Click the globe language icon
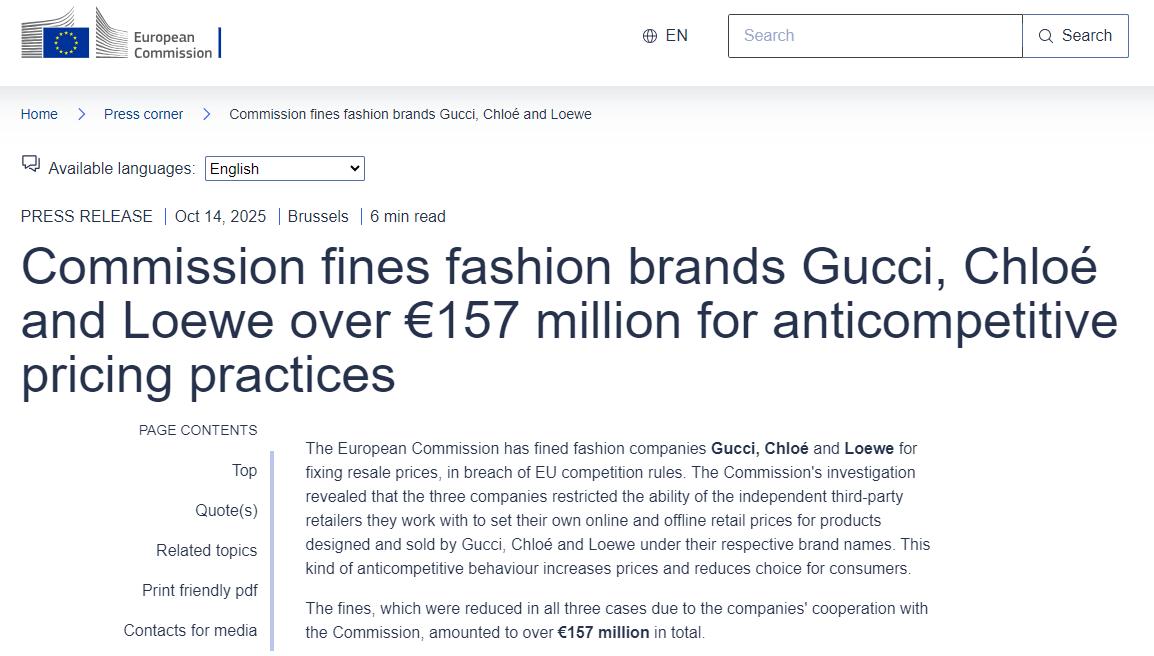The height and width of the screenshot is (656, 1154). tap(650, 36)
